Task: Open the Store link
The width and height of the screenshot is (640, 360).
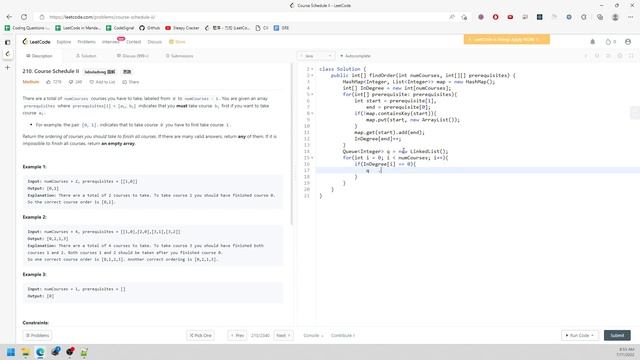Action: point(178,42)
